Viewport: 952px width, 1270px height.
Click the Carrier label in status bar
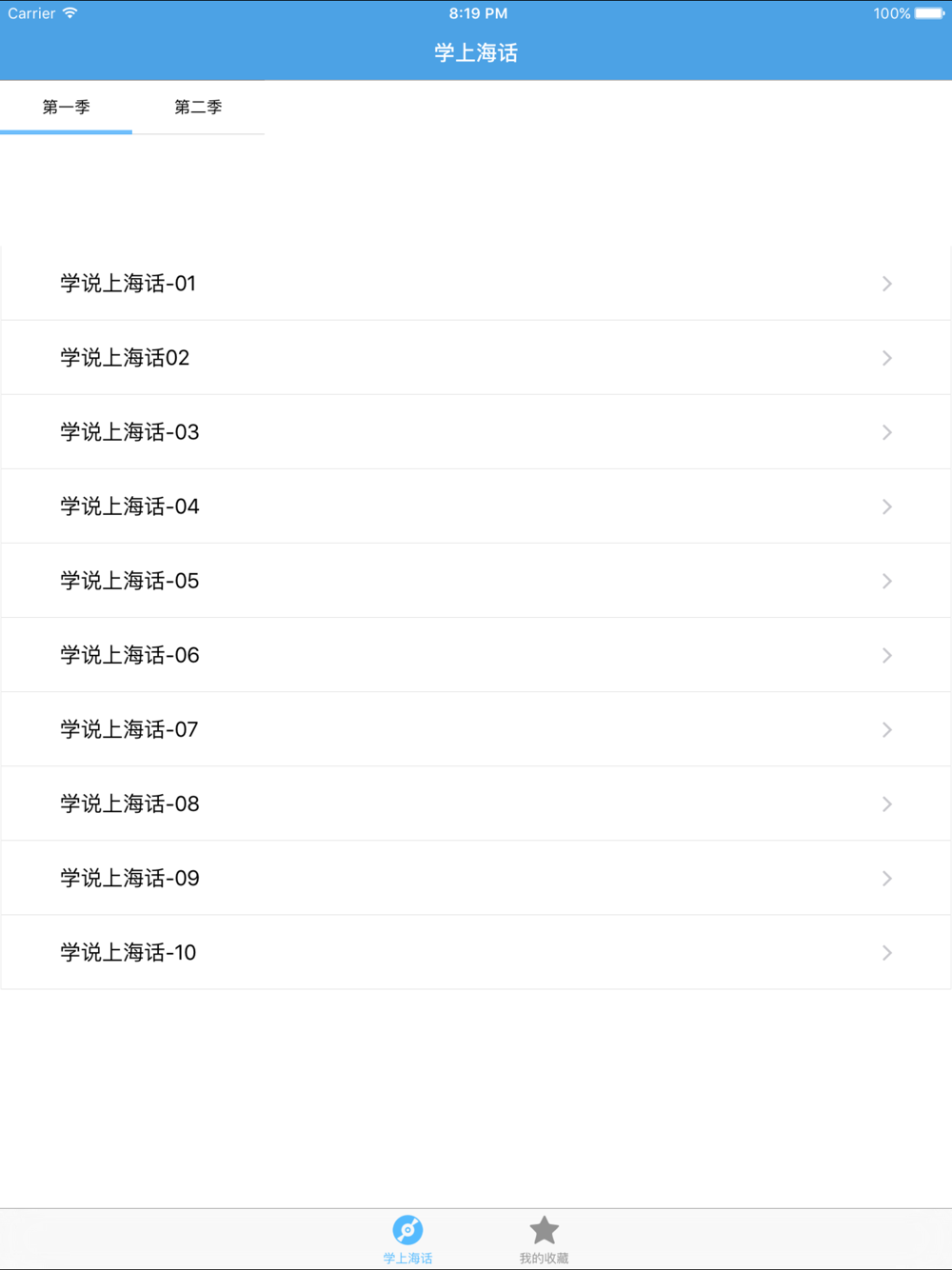[31, 13]
